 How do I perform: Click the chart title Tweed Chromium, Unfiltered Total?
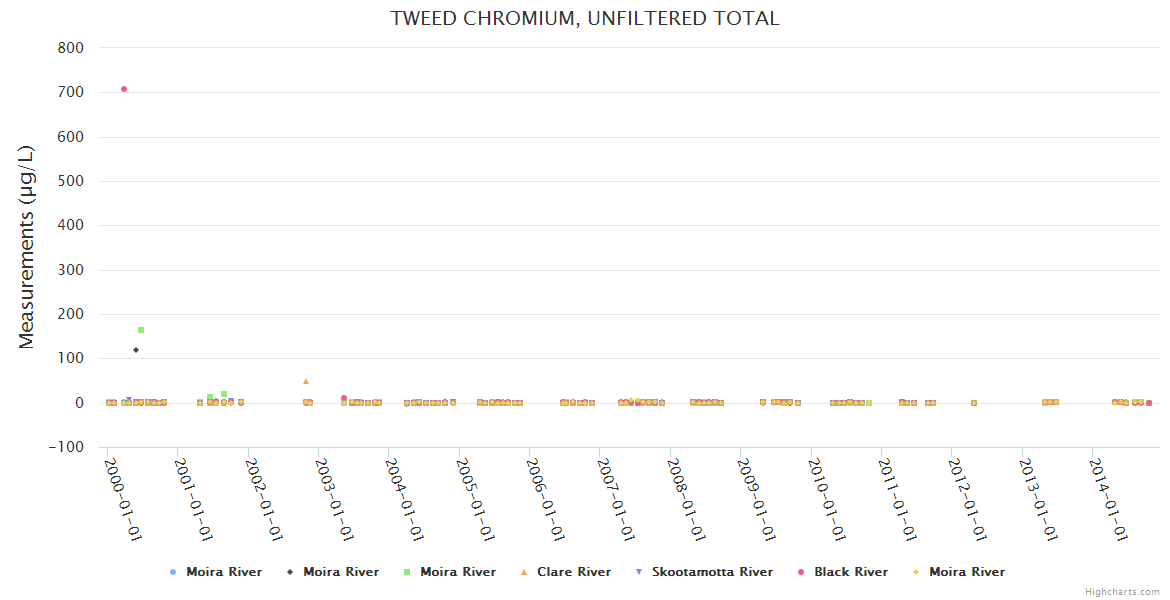585,18
